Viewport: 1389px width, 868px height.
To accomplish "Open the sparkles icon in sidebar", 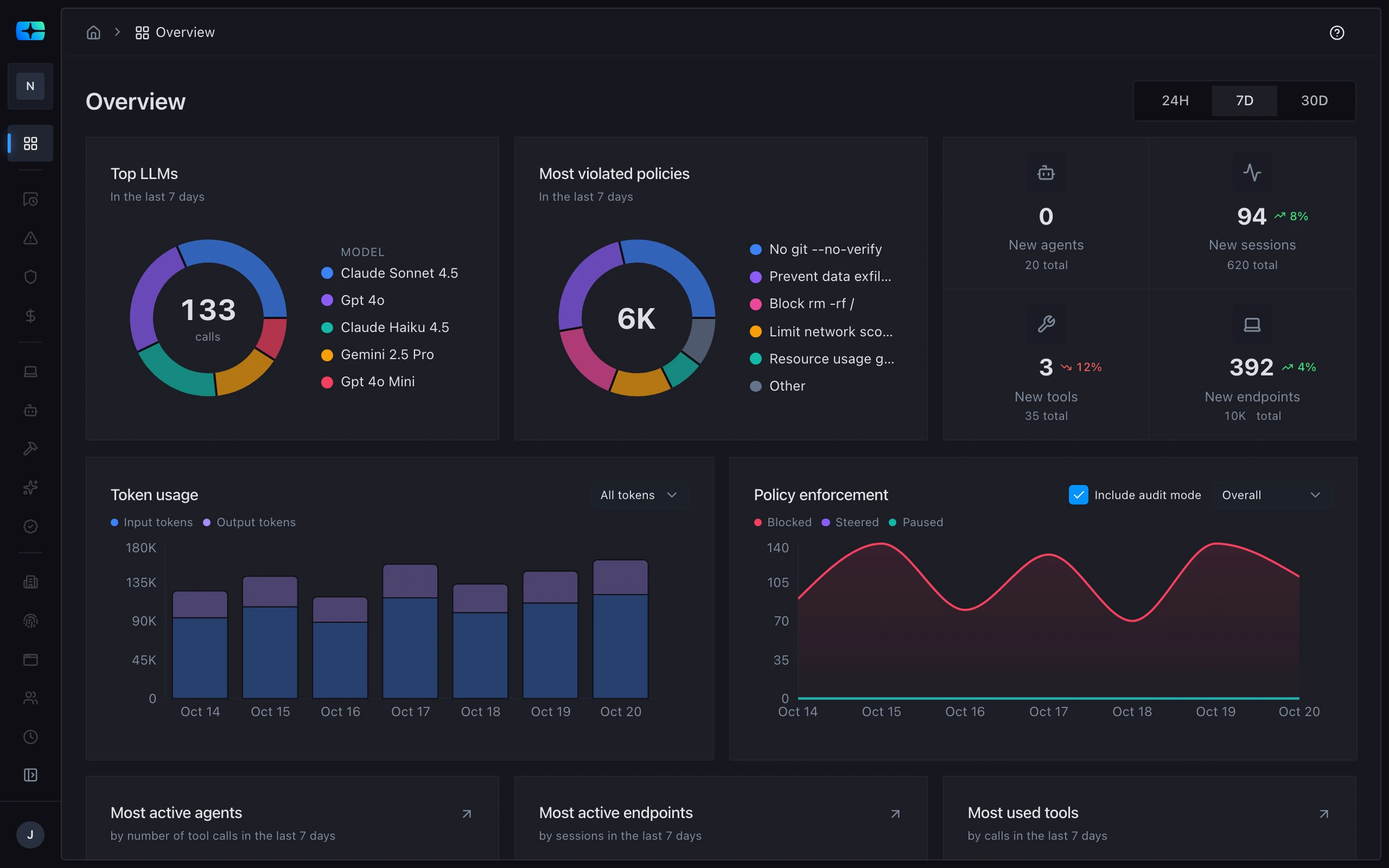I will [30, 487].
